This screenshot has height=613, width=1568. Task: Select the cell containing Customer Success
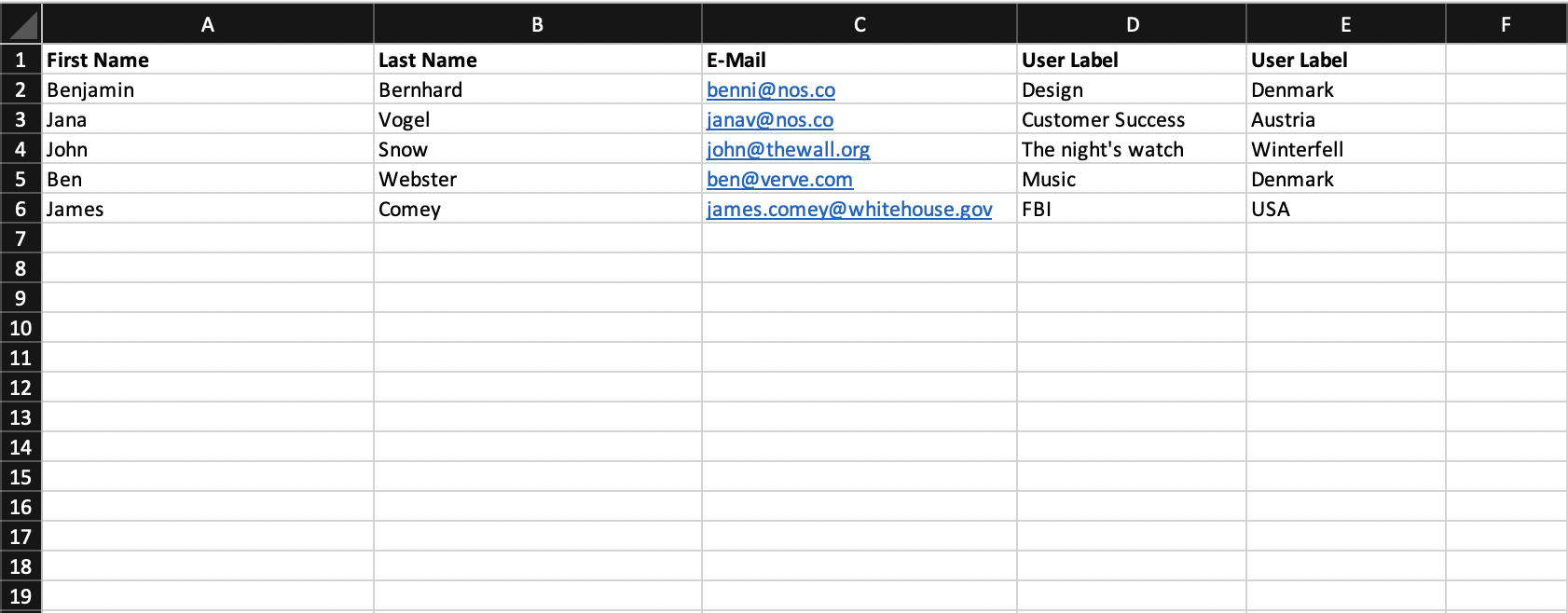[x=1132, y=119]
